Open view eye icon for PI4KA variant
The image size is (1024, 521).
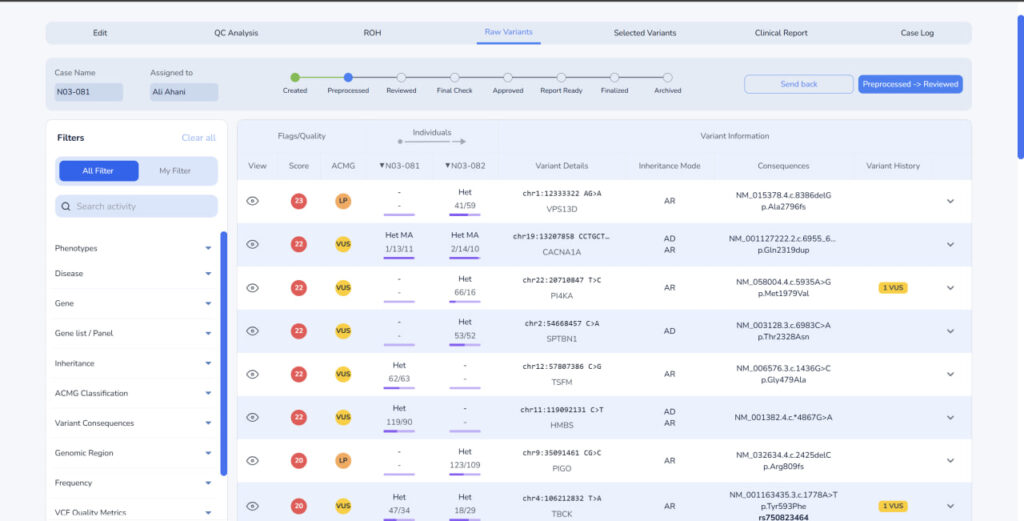(253, 288)
